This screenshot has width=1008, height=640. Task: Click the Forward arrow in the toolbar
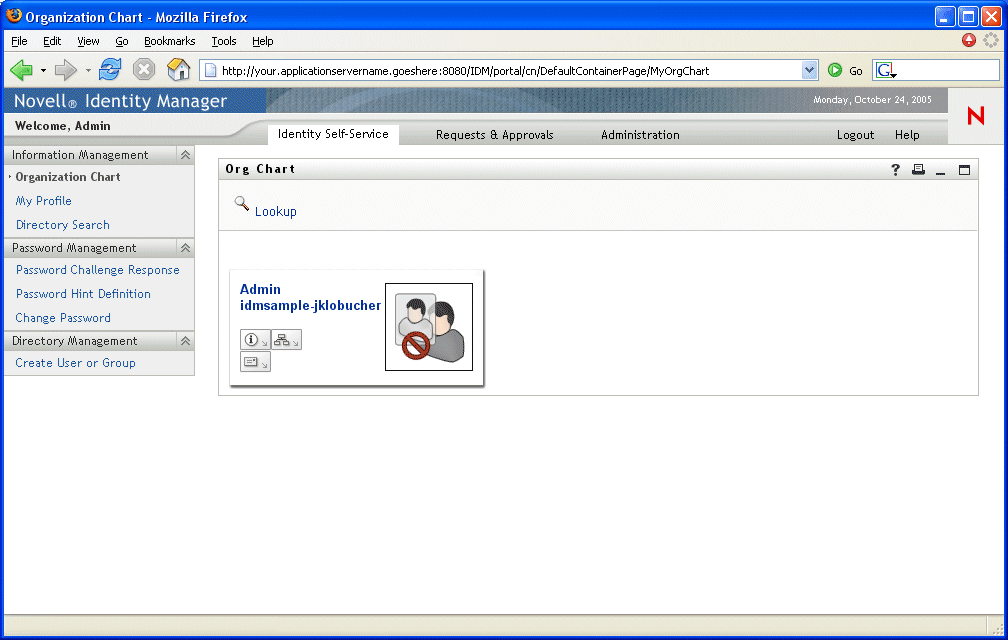[66, 69]
